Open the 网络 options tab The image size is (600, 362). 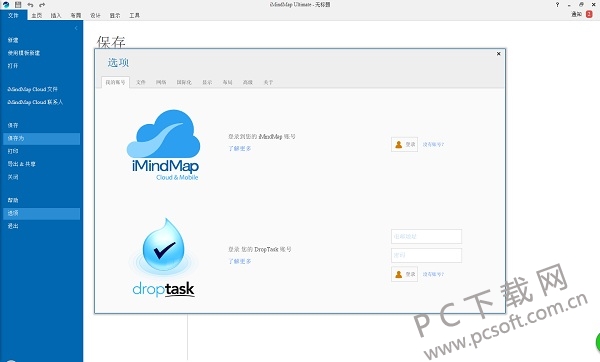click(161, 82)
